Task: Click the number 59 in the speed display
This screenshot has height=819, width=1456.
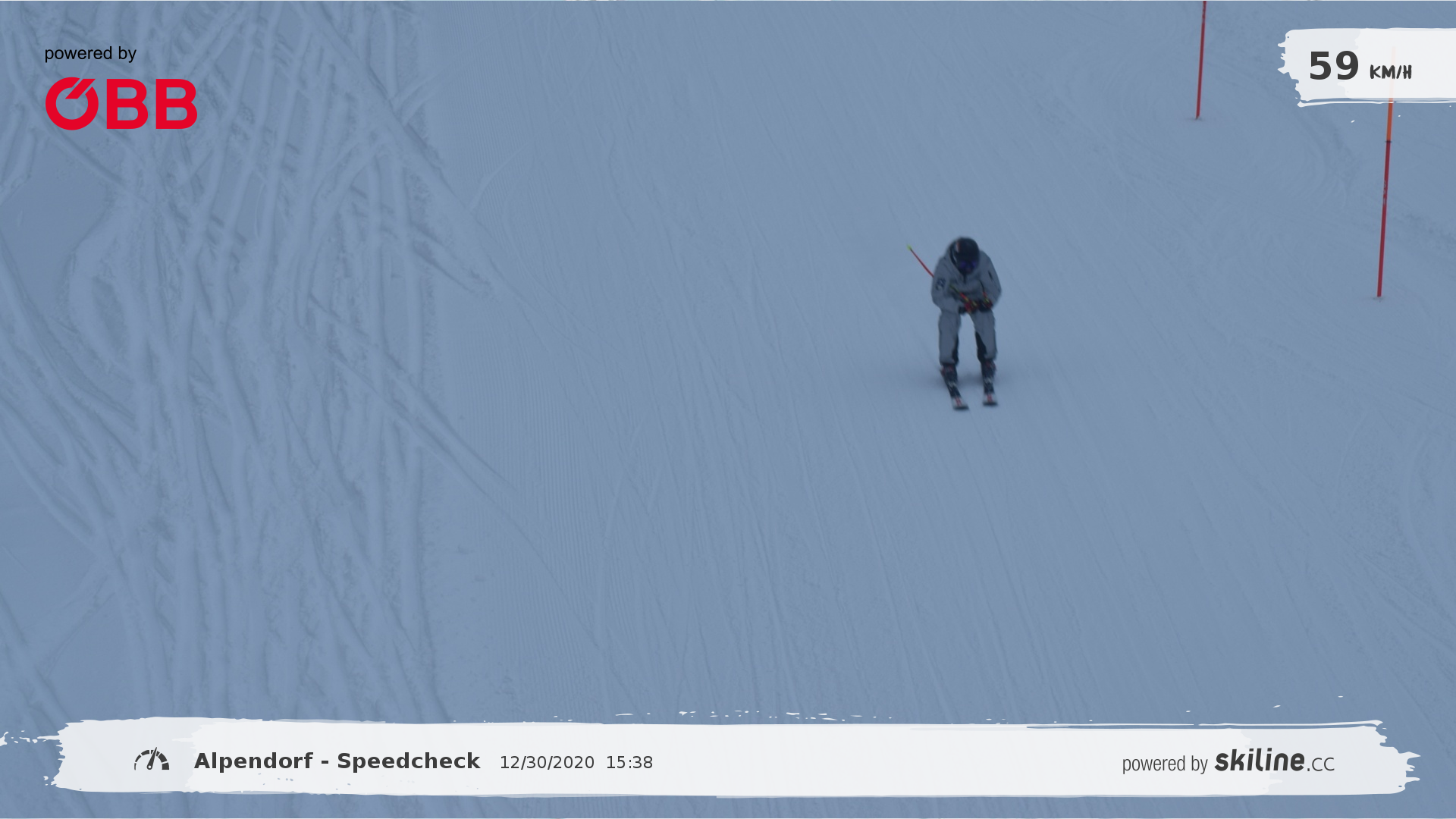Action: point(1333,67)
